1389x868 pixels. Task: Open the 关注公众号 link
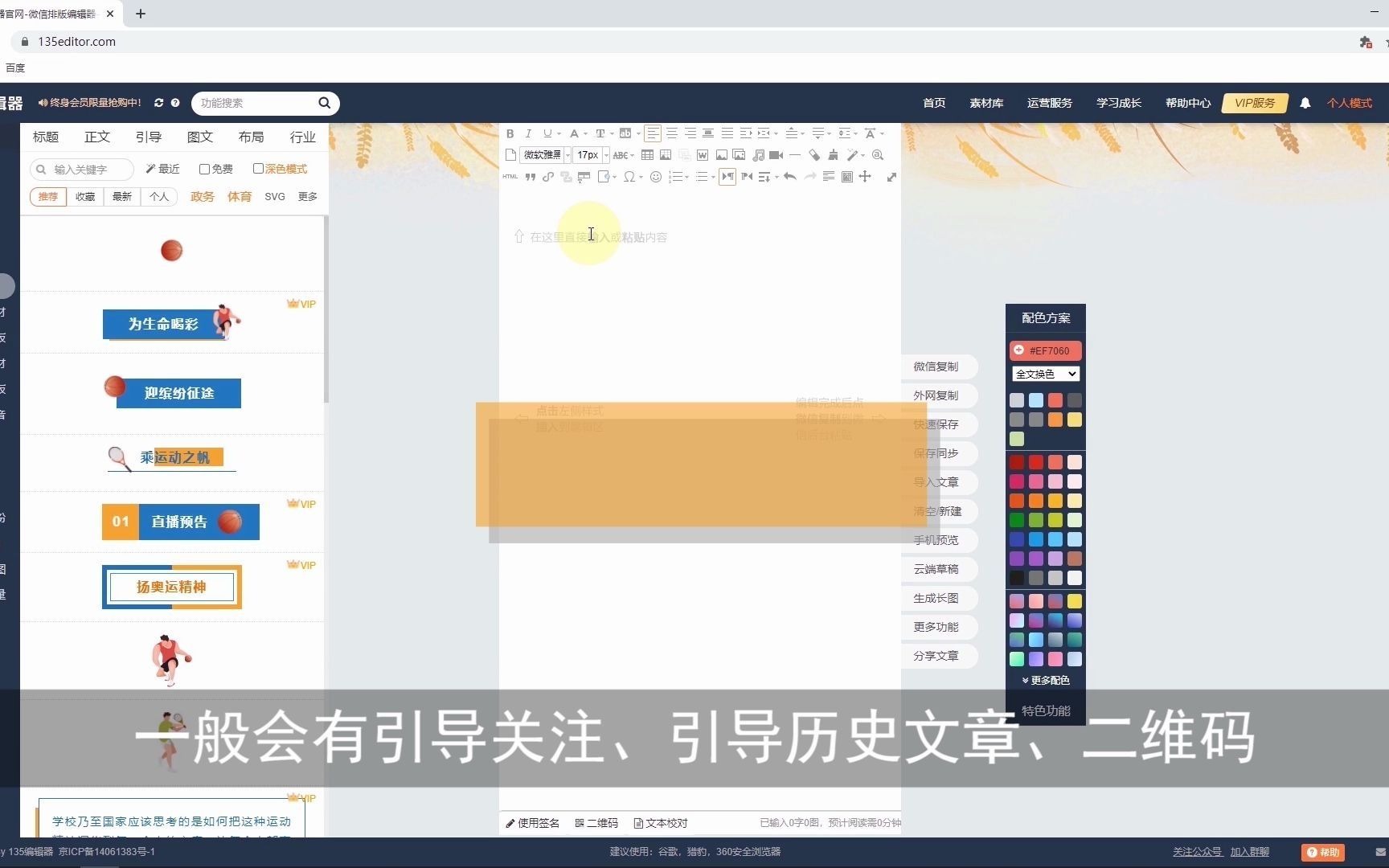click(x=1198, y=852)
